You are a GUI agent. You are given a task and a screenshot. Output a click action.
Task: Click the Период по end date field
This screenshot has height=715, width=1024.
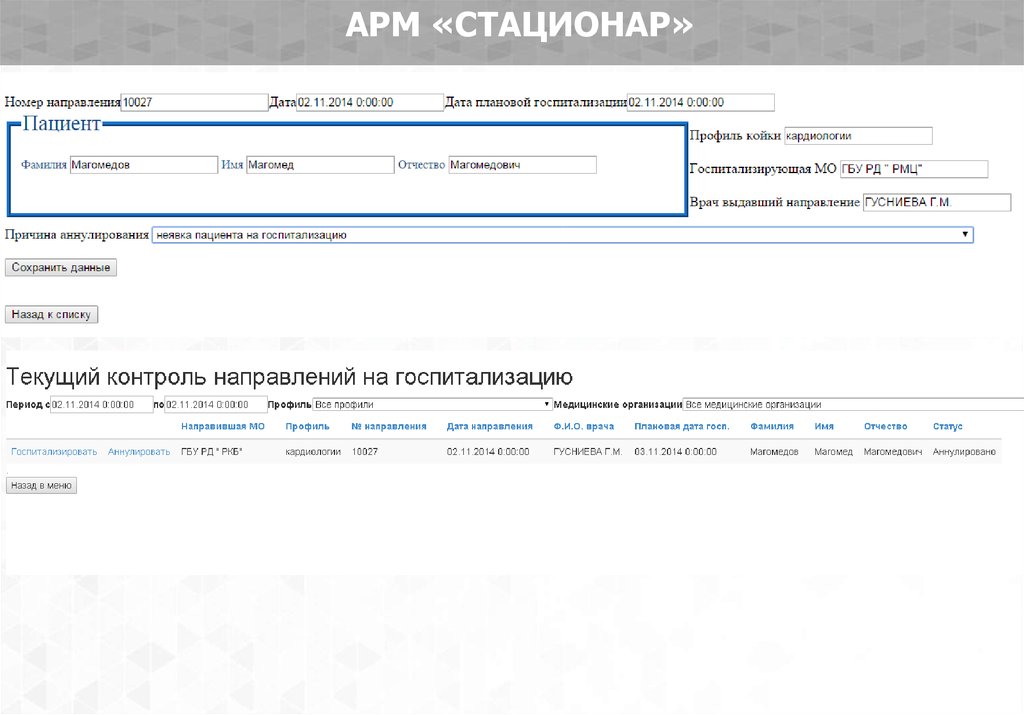215,405
